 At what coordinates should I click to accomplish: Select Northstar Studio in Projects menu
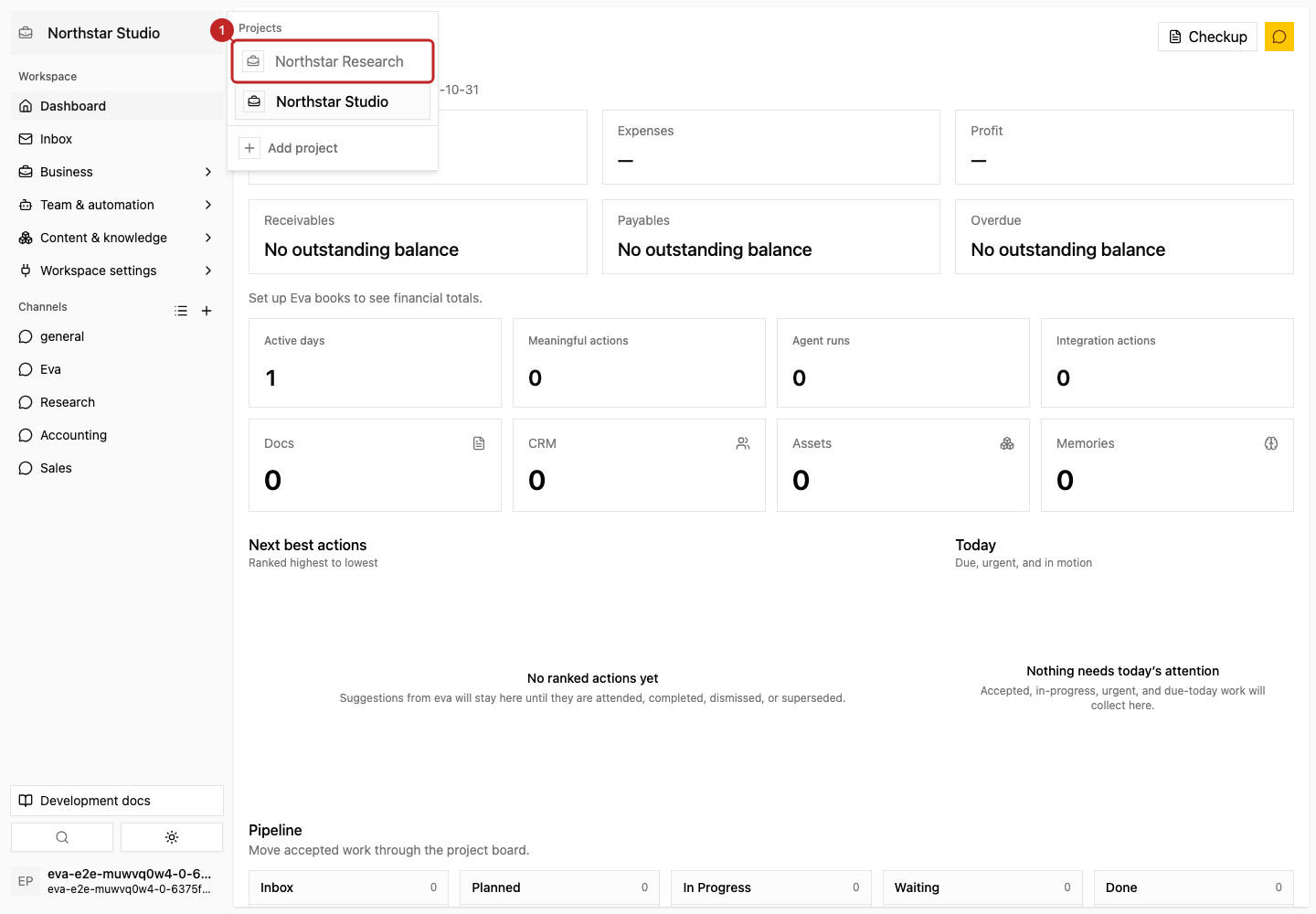pos(333,101)
